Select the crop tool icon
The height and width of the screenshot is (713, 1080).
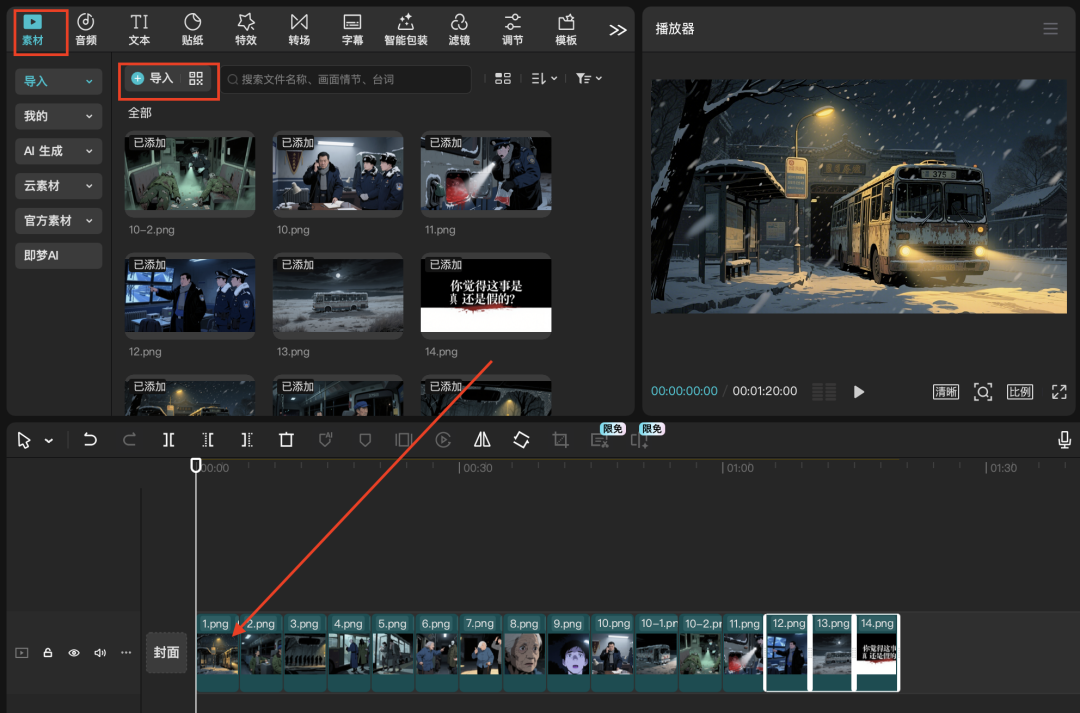click(x=560, y=440)
